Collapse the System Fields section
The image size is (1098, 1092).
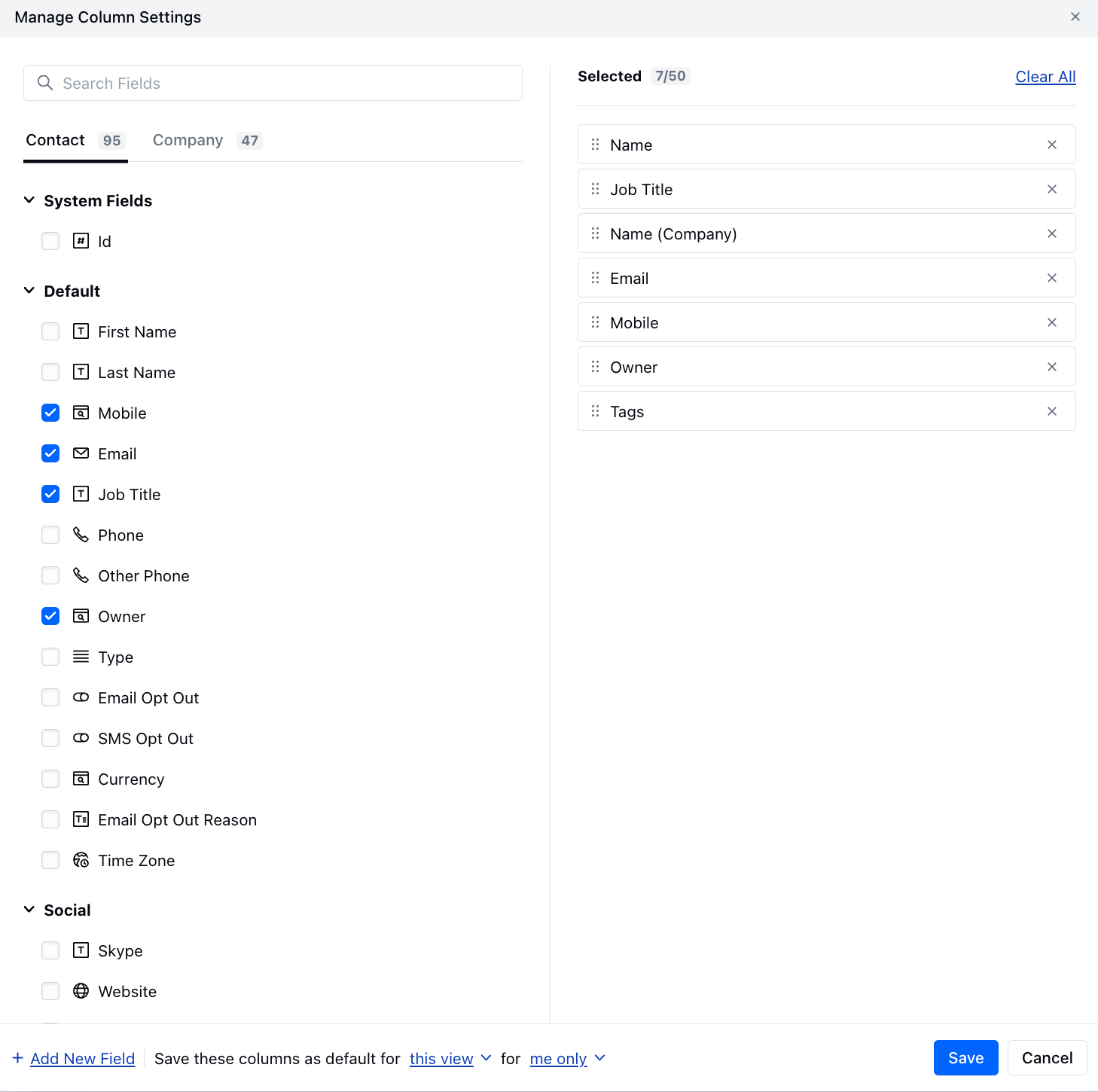[x=29, y=200]
